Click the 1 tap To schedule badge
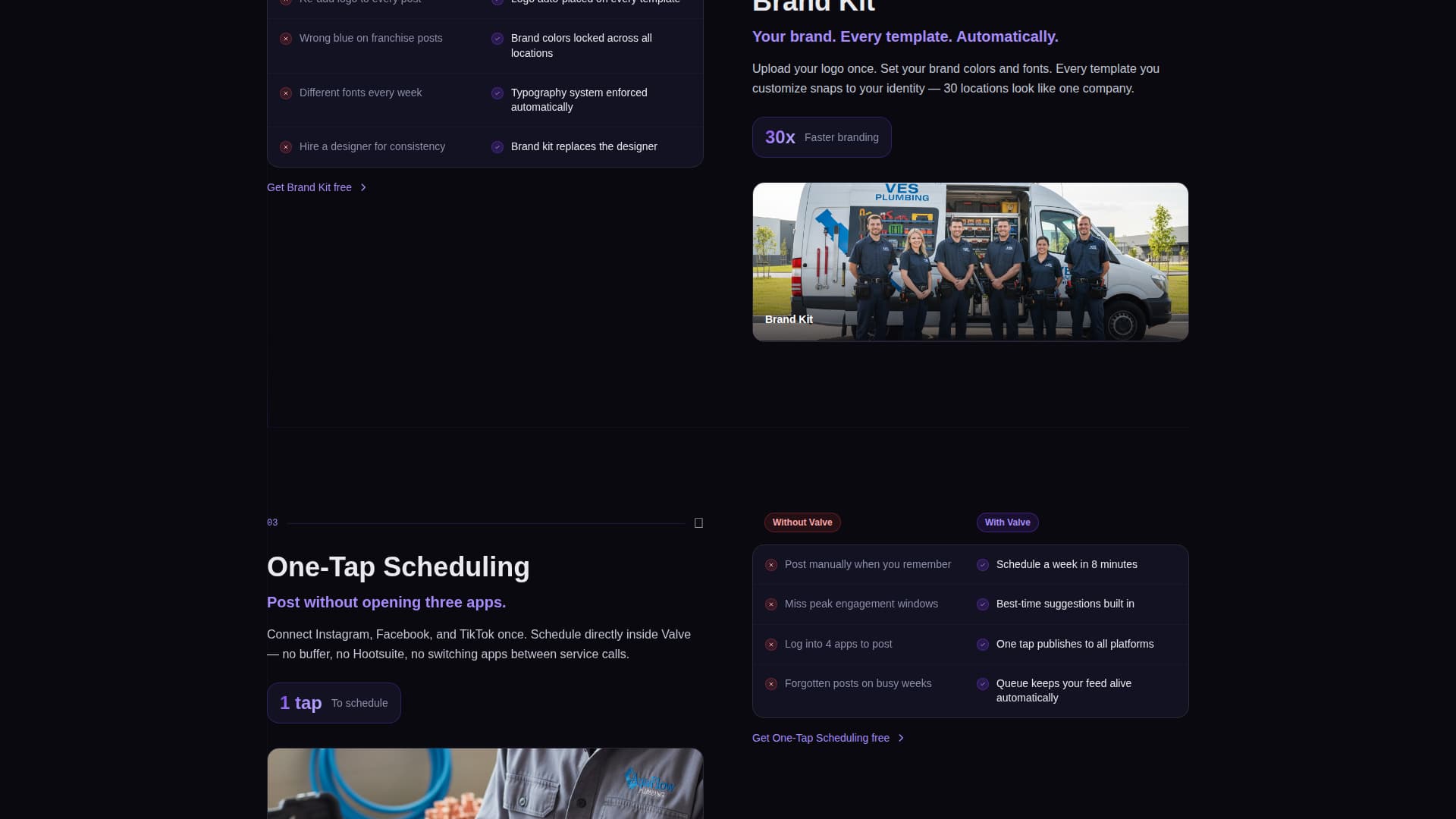 click(334, 703)
